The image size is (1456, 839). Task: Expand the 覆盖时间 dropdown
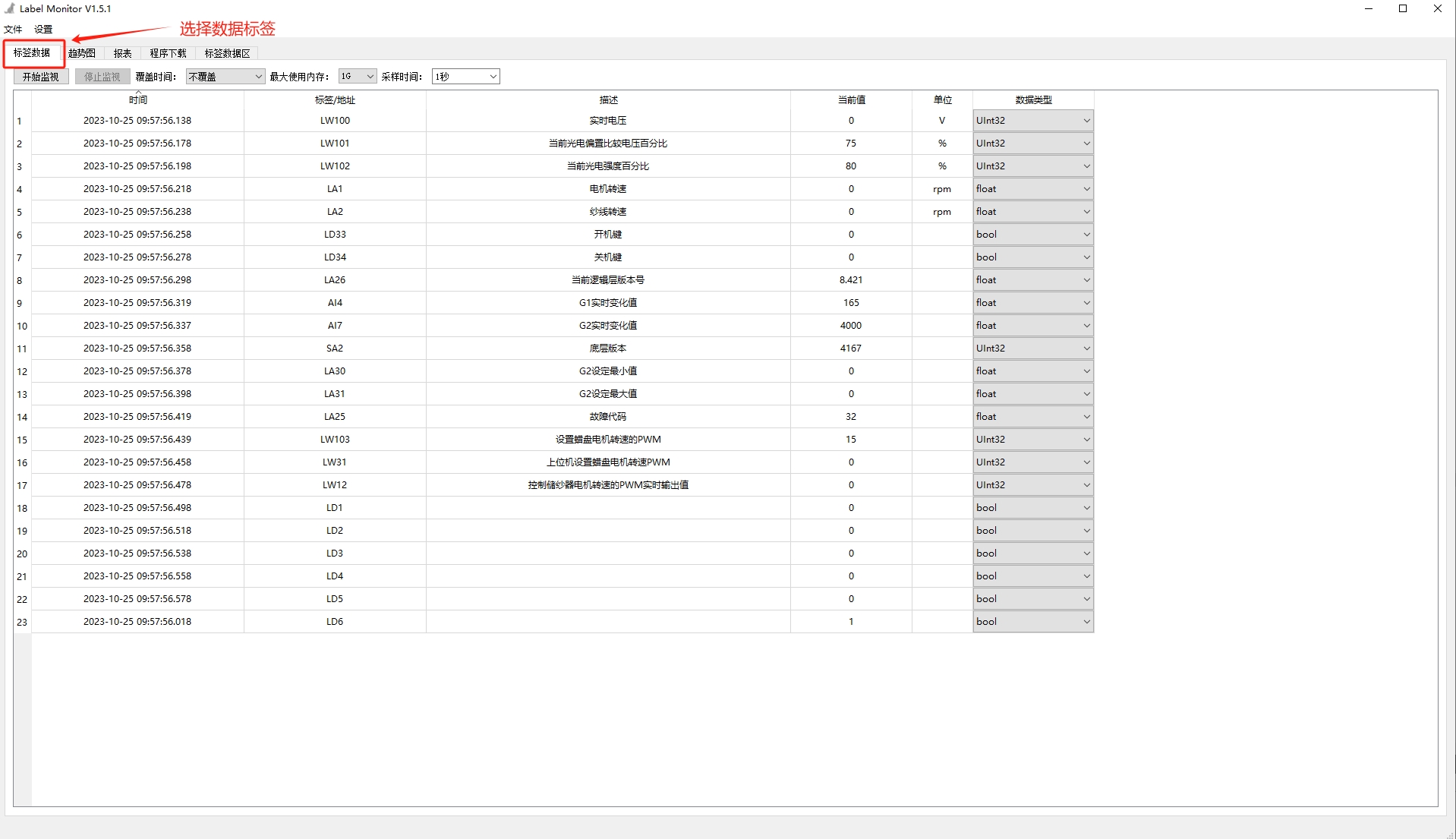[225, 77]
